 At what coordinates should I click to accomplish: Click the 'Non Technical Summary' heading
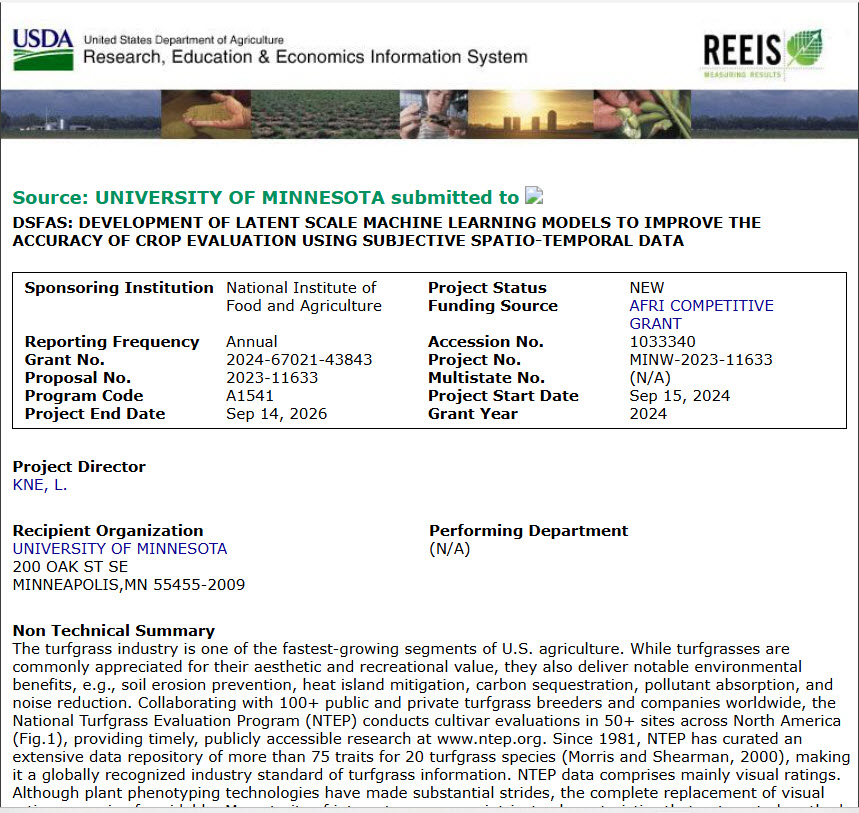click(x=113, y=631)
